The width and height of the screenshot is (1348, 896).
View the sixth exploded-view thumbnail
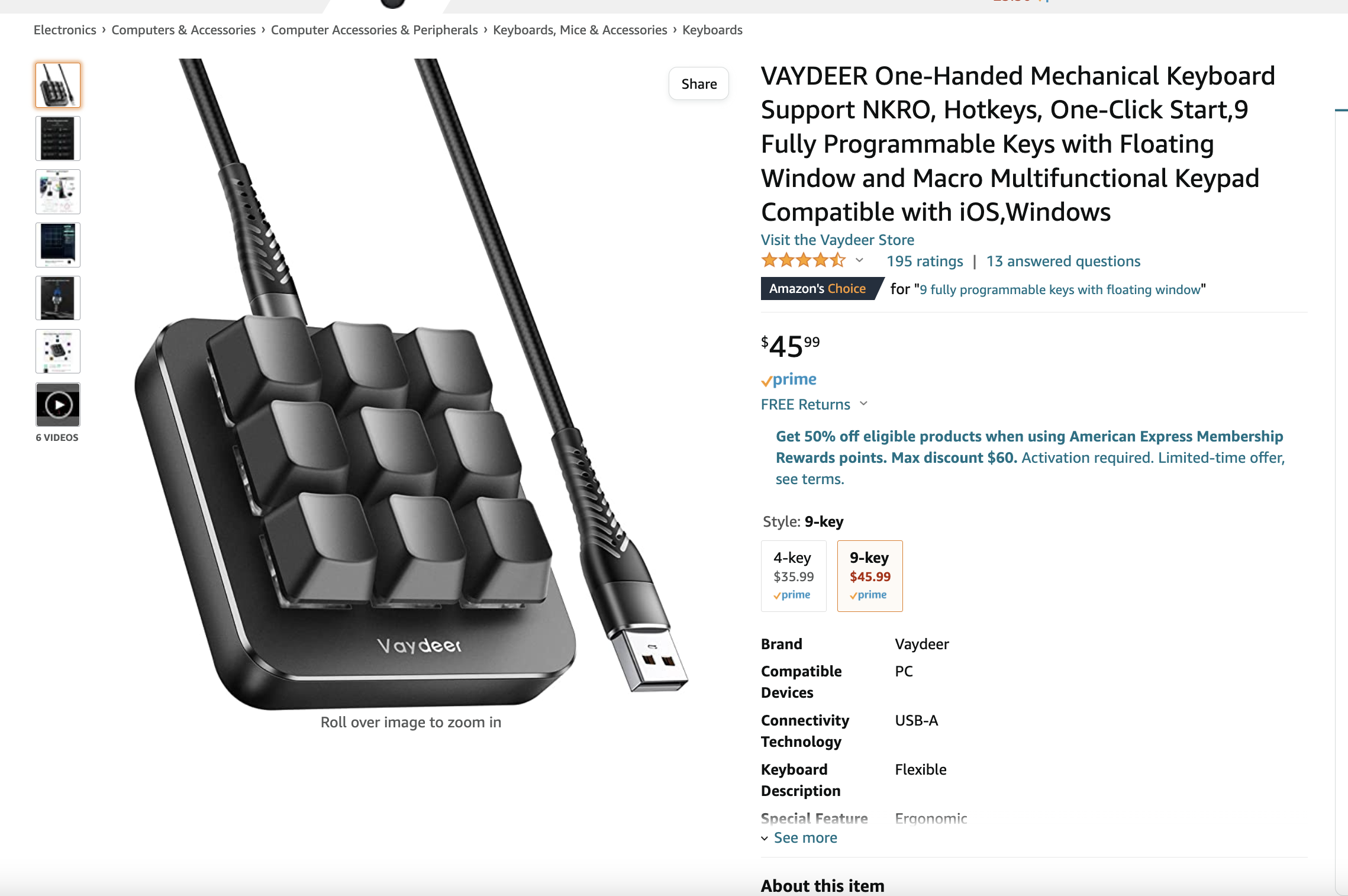tap(58, 352)
